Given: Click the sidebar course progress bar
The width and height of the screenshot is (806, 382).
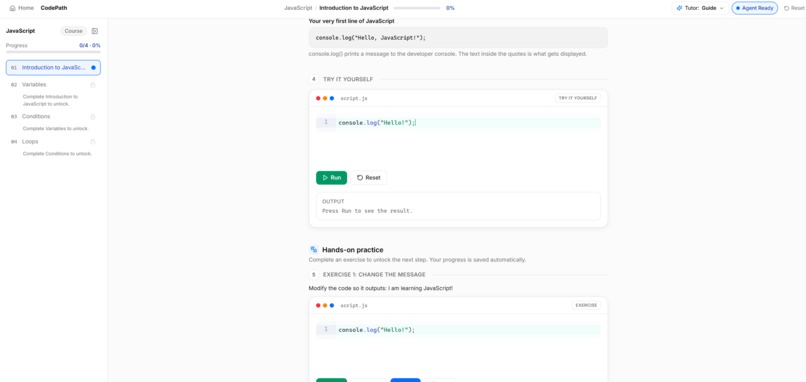Looking at the screenshot, I should (53, 52).
